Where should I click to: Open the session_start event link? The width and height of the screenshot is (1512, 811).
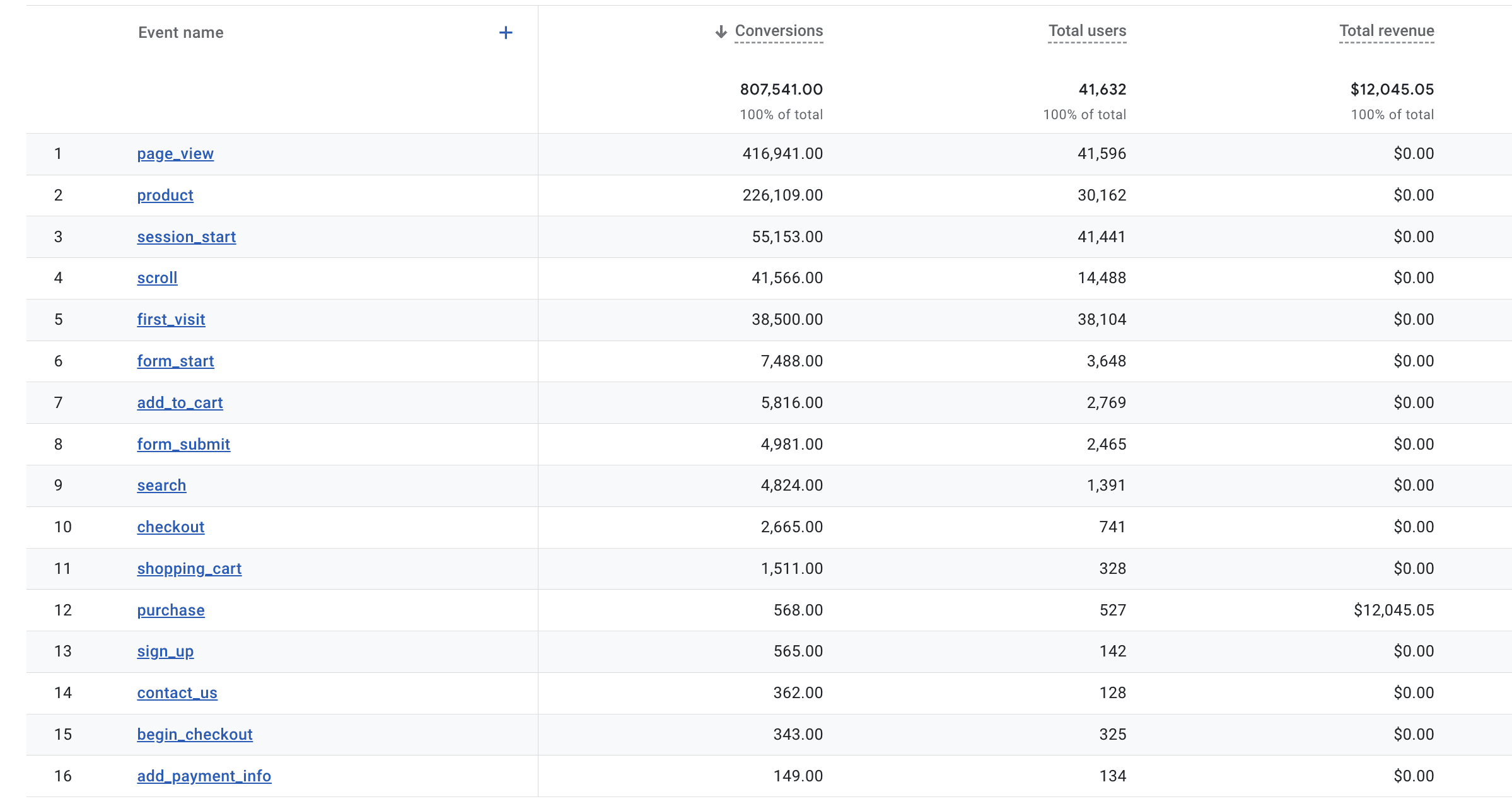(x=186, y=237)
